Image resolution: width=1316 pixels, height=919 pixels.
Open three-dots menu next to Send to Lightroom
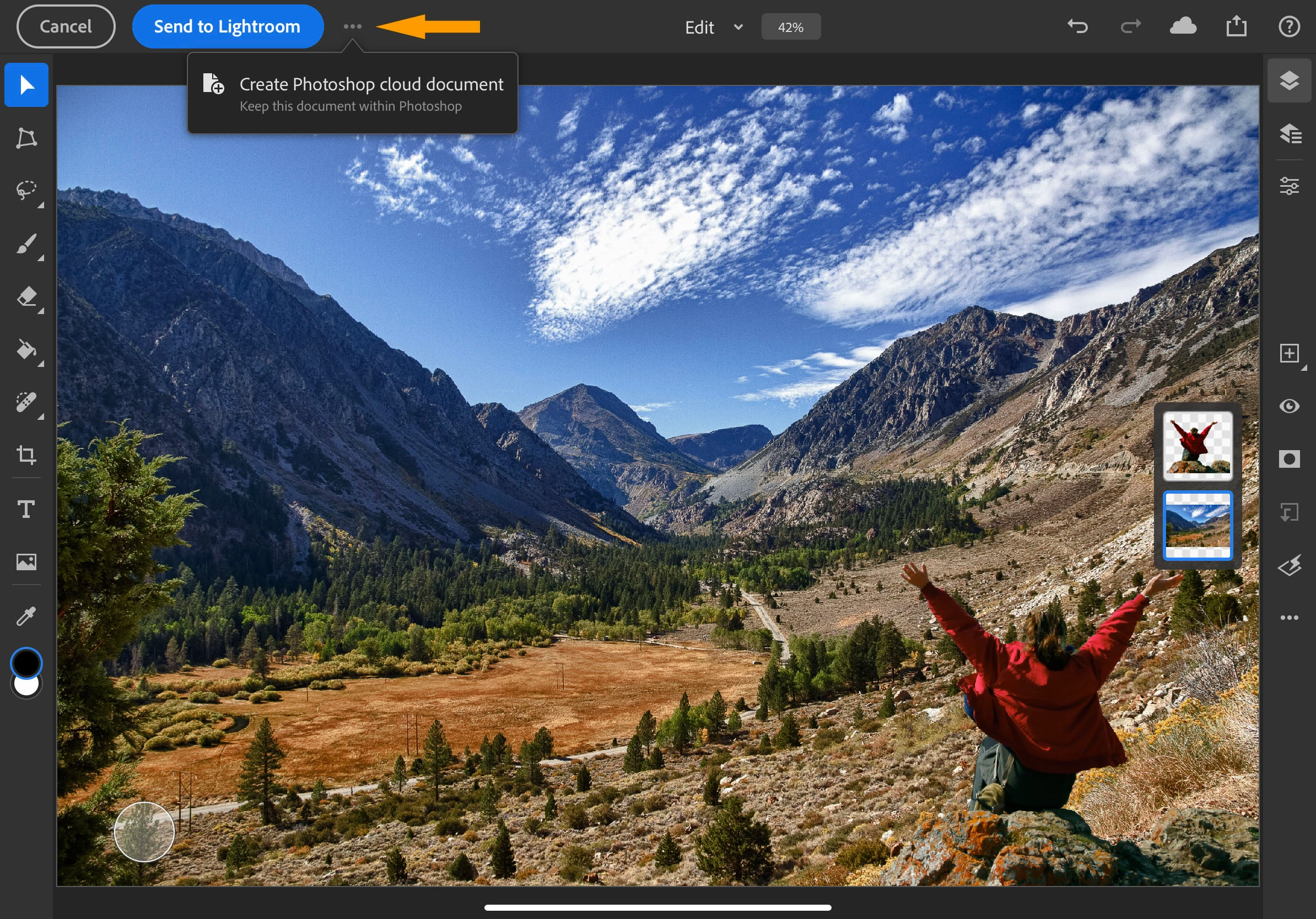[352, 26]
